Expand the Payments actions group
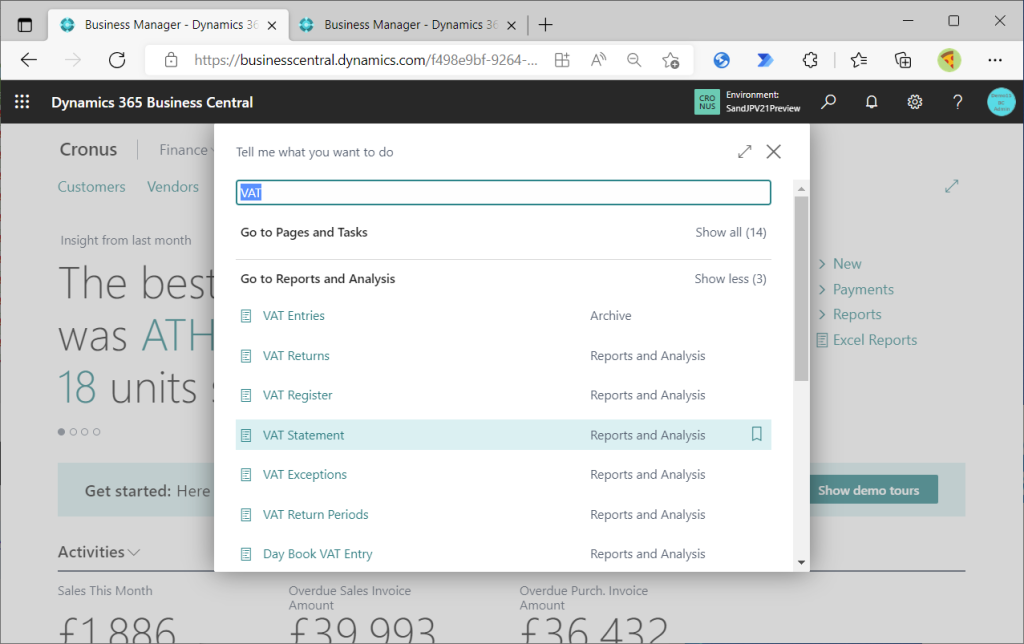1024x644 pixels. (x=856, y=289)
